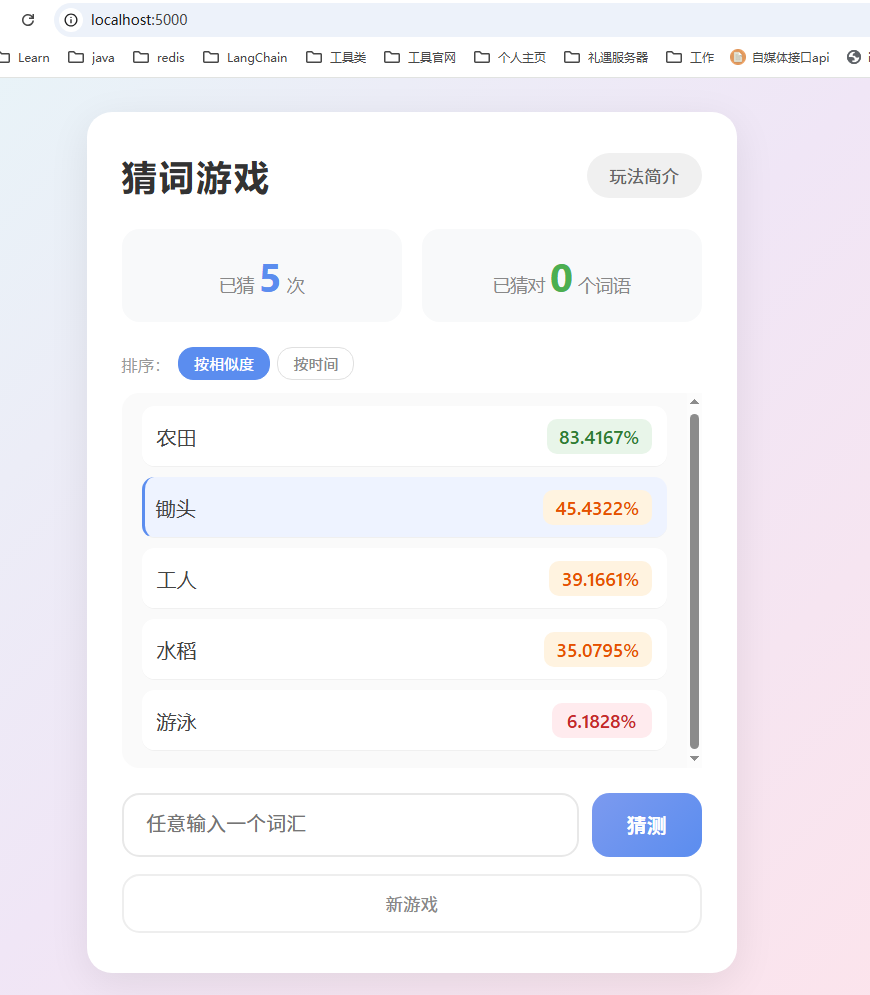Submit the guess with 猜测 button
This screenshot has height=995, width=870.
[x=647, y=824]
